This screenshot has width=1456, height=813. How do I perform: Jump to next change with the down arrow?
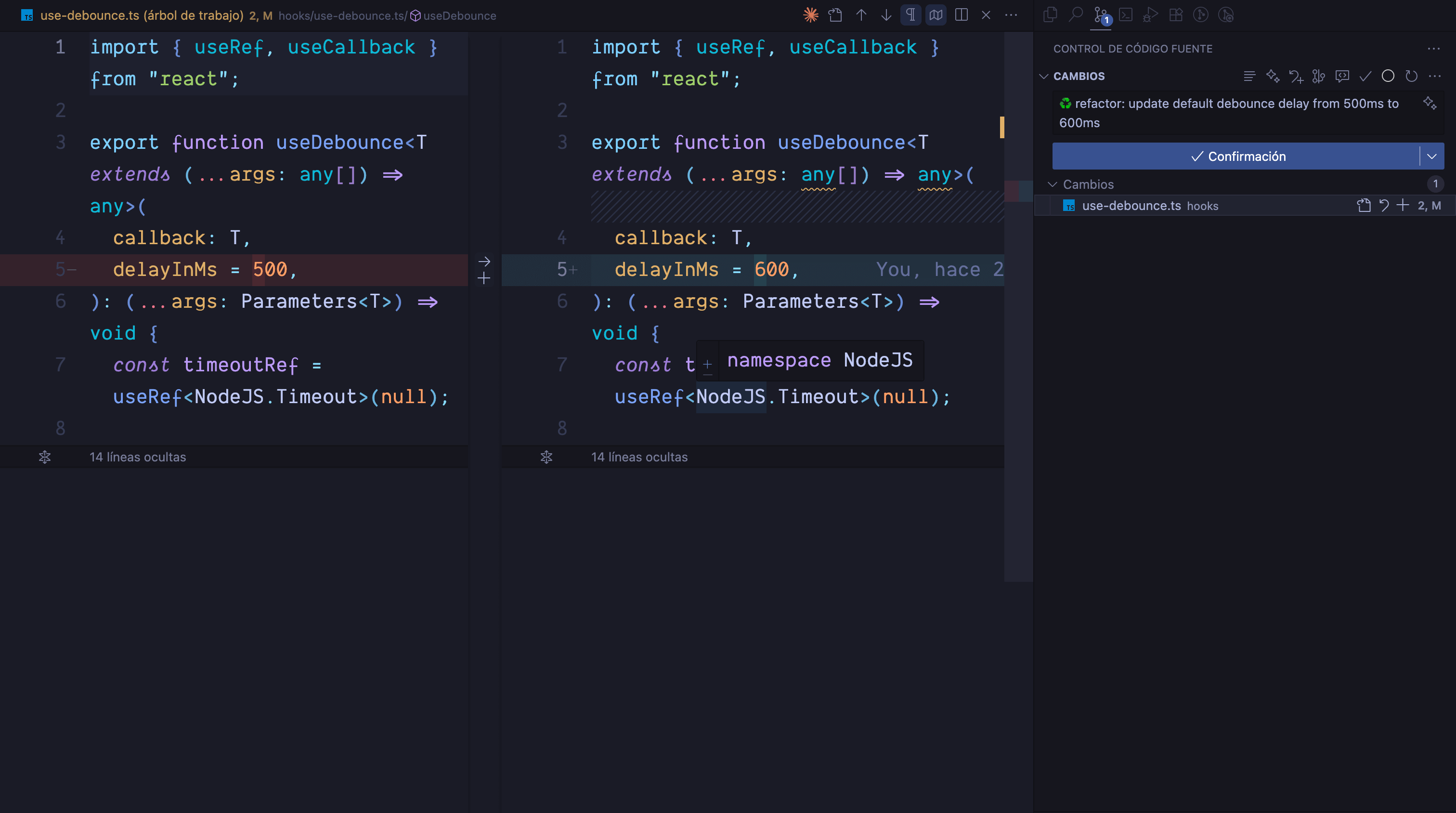point(886,15)
